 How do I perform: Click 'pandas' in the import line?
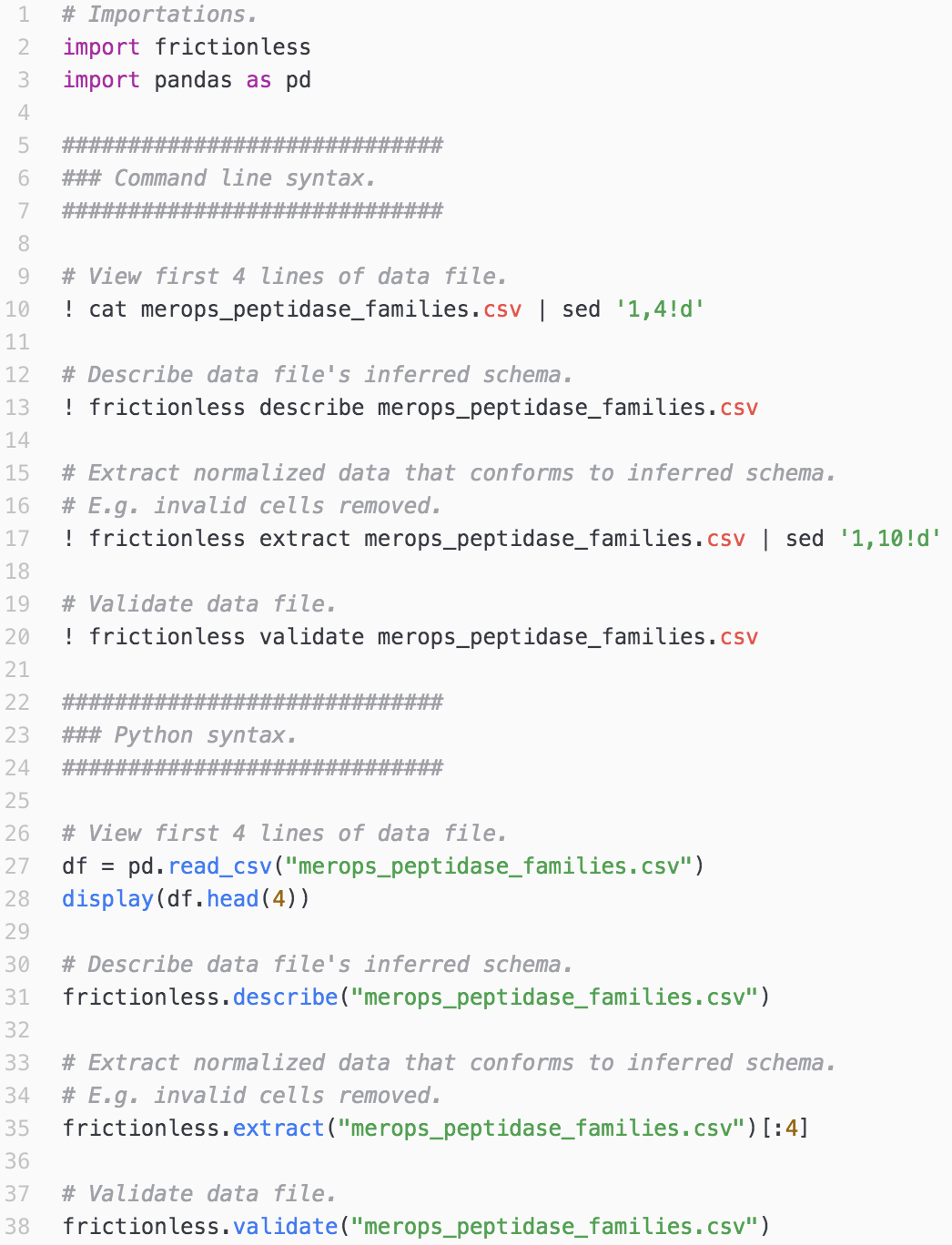[193, 80]
